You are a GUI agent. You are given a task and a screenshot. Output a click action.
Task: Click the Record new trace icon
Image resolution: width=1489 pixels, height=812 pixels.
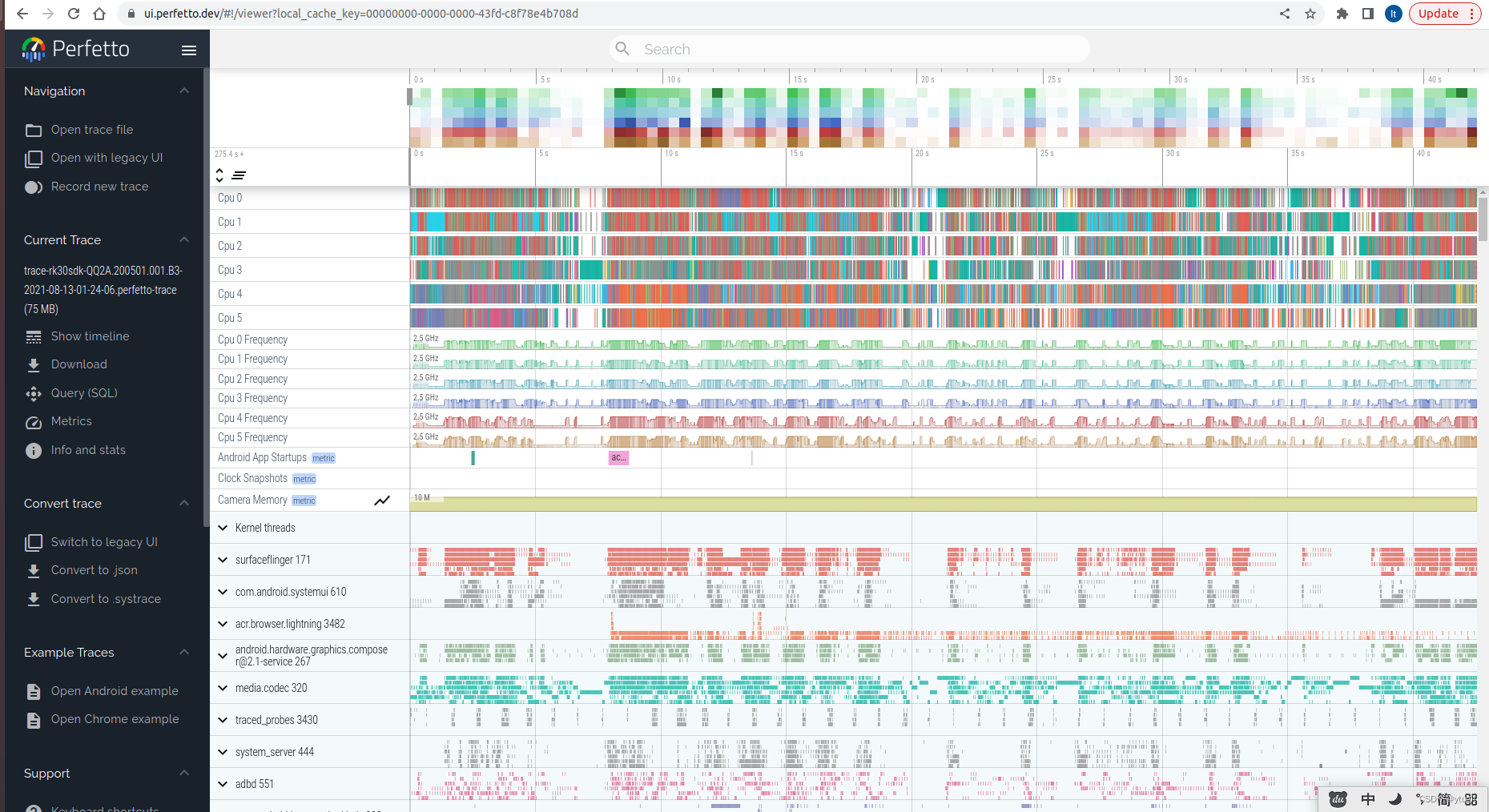34,187
